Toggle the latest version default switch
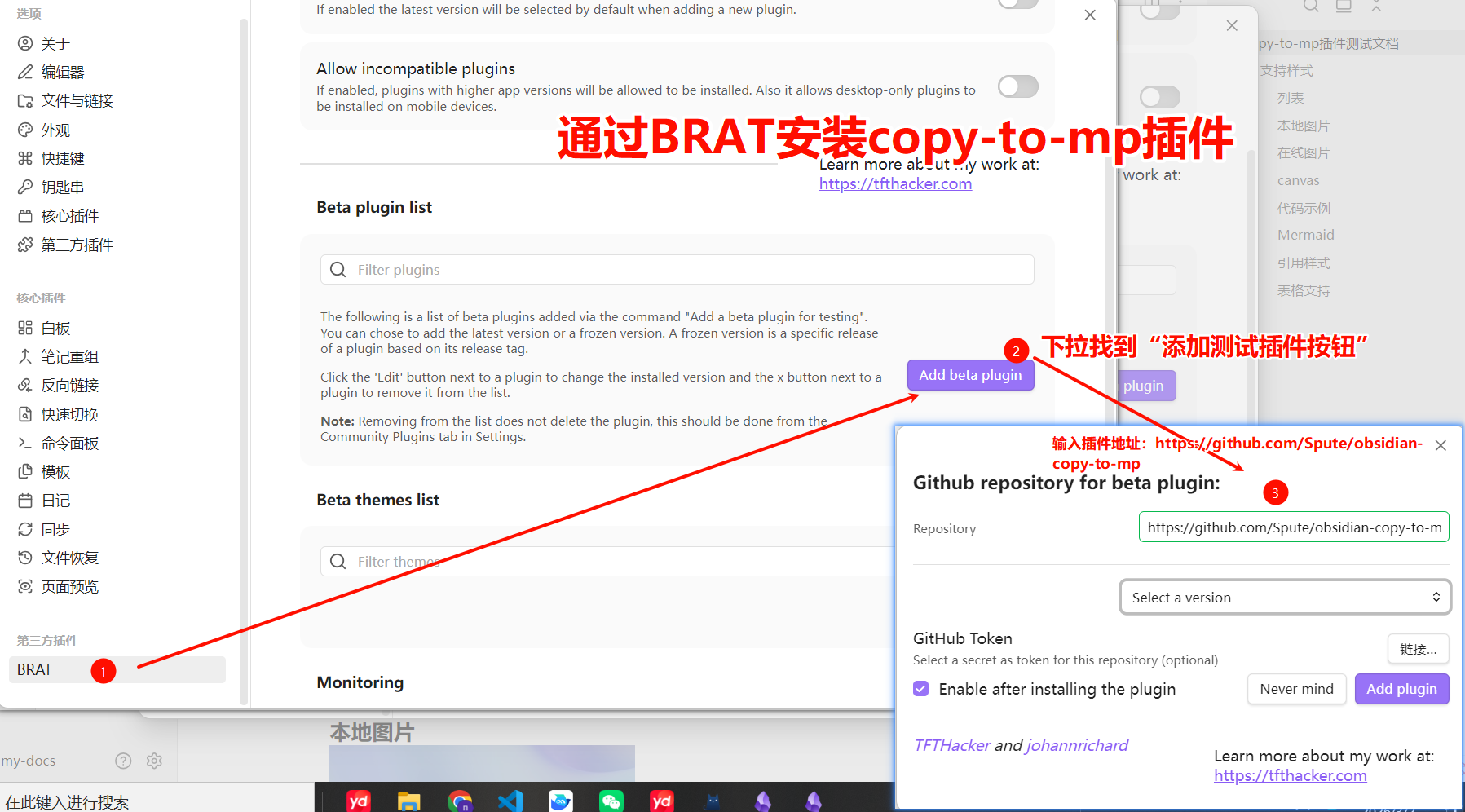Image resolution: width=1465 pixels, height=812 pixels. (x=1017, y=3)
